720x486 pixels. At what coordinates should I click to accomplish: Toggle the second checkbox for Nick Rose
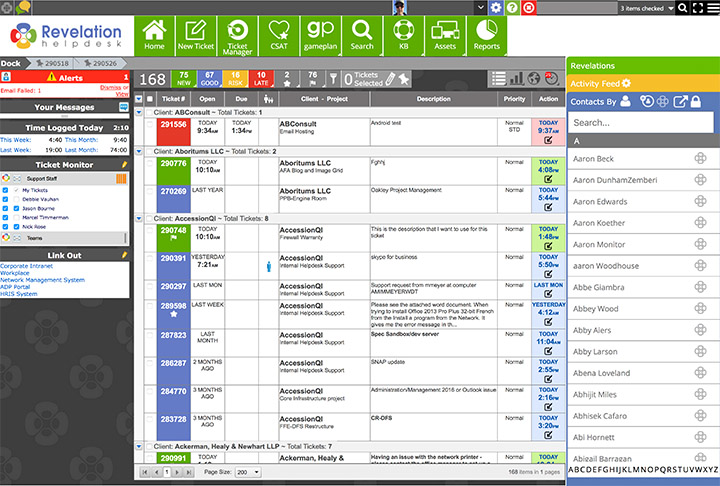coord(17,227)
